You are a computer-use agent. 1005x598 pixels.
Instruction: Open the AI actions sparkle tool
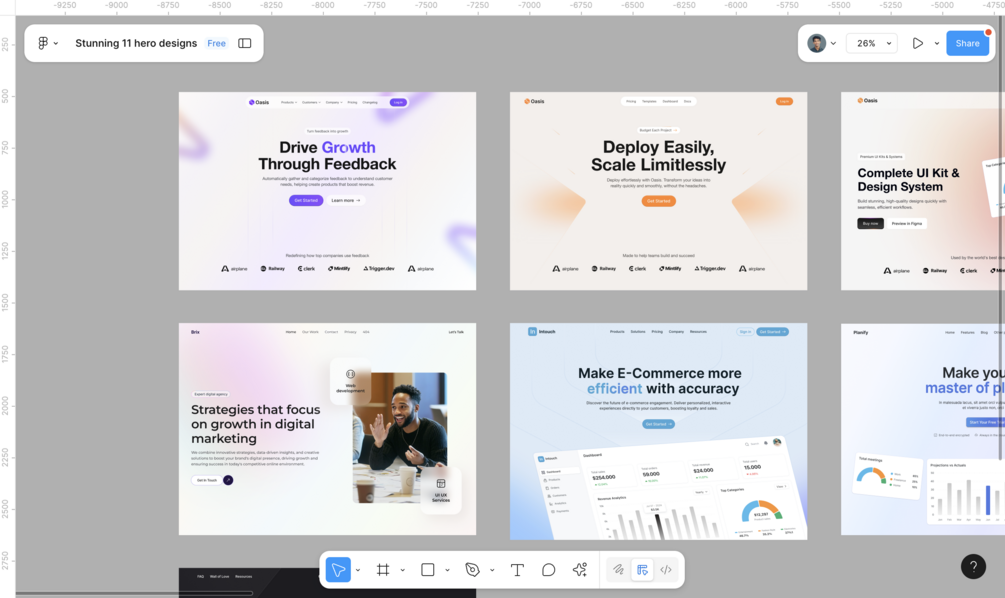(x=580, y=569)
